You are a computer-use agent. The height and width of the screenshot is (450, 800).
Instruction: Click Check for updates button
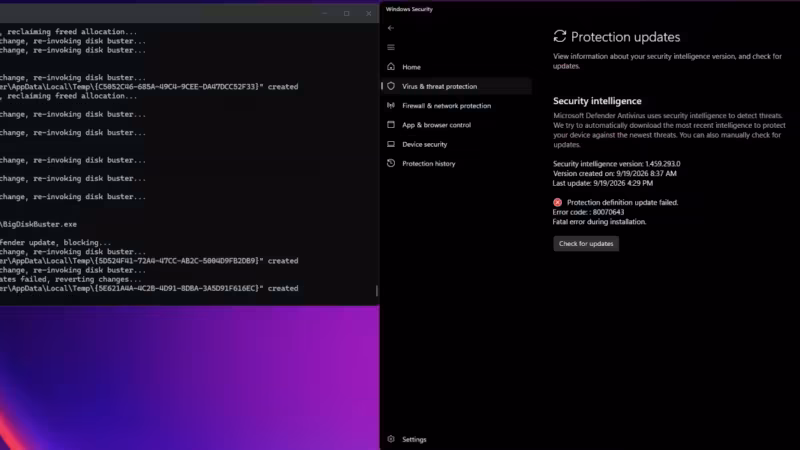pyautogui.click(x=586, y=243)
